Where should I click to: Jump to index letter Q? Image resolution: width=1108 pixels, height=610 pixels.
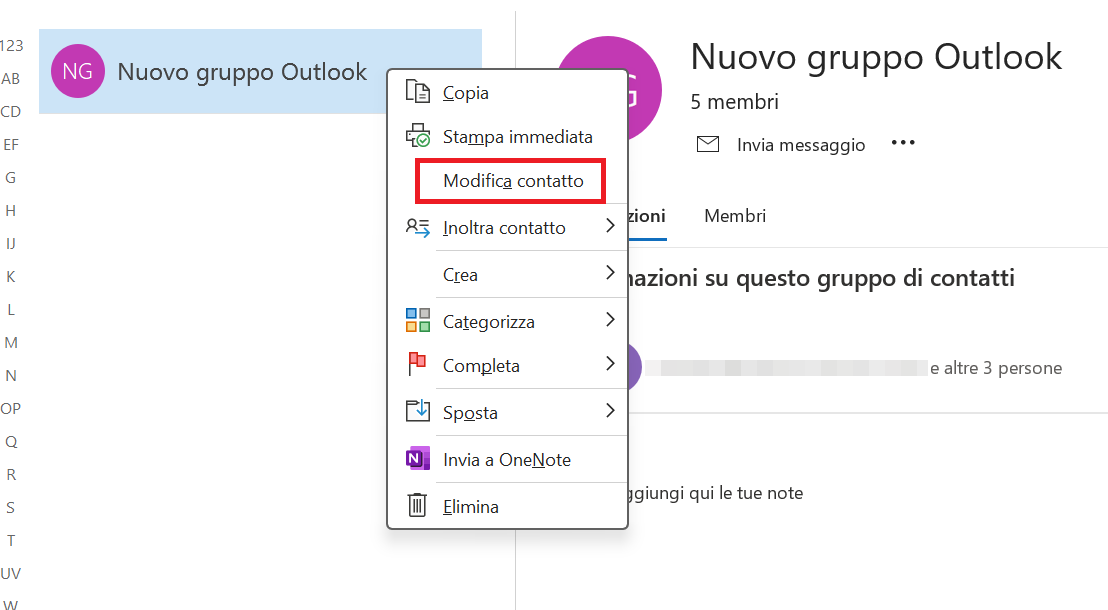[11, 442]
